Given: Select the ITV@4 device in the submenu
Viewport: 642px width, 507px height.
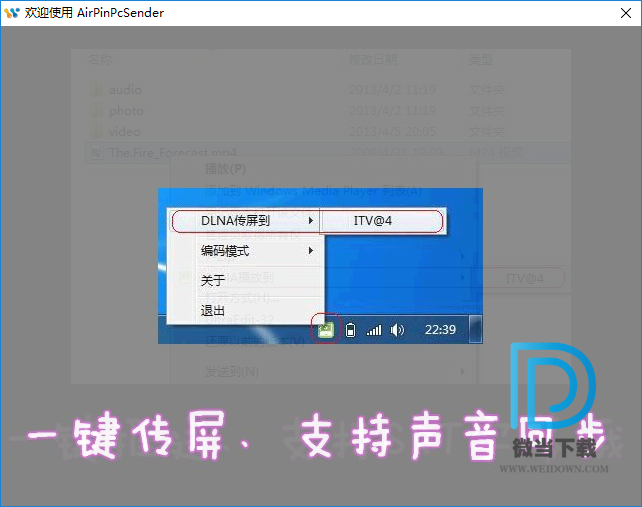Looking at the screenshot, I should 382,221.
